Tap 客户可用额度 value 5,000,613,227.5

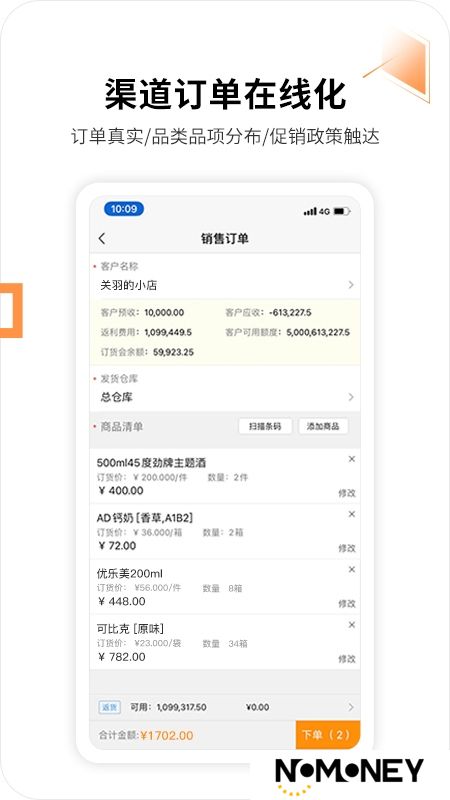318,332
